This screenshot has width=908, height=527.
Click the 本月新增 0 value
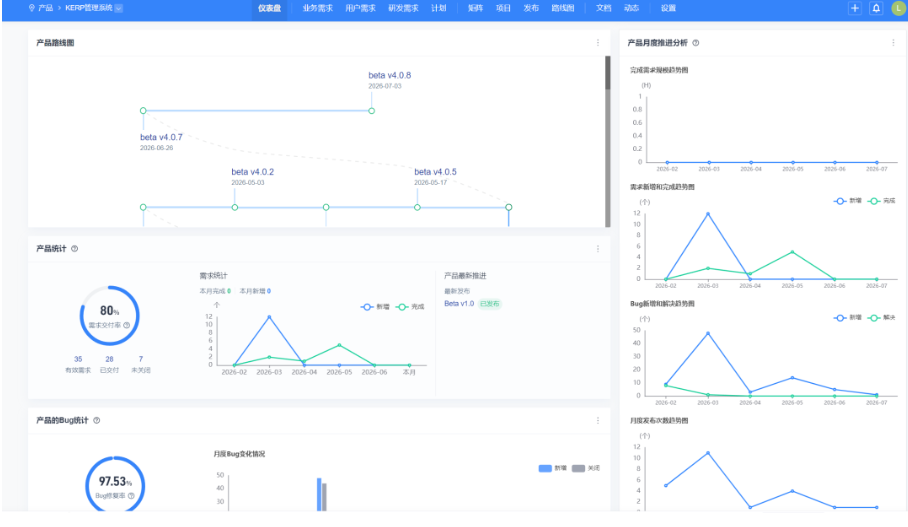(x=269, y=291)
